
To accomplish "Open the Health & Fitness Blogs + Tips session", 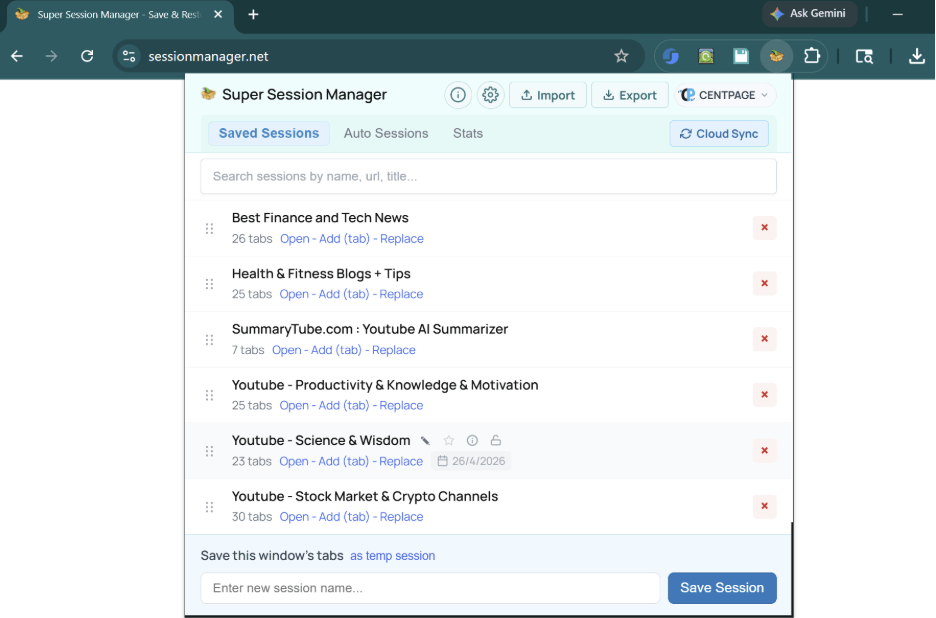I will tap(294, 294).
